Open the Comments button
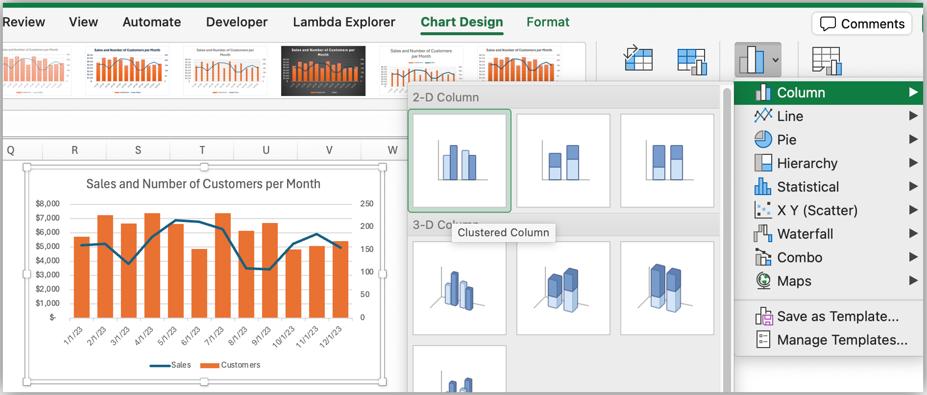 tap(862, 24)
